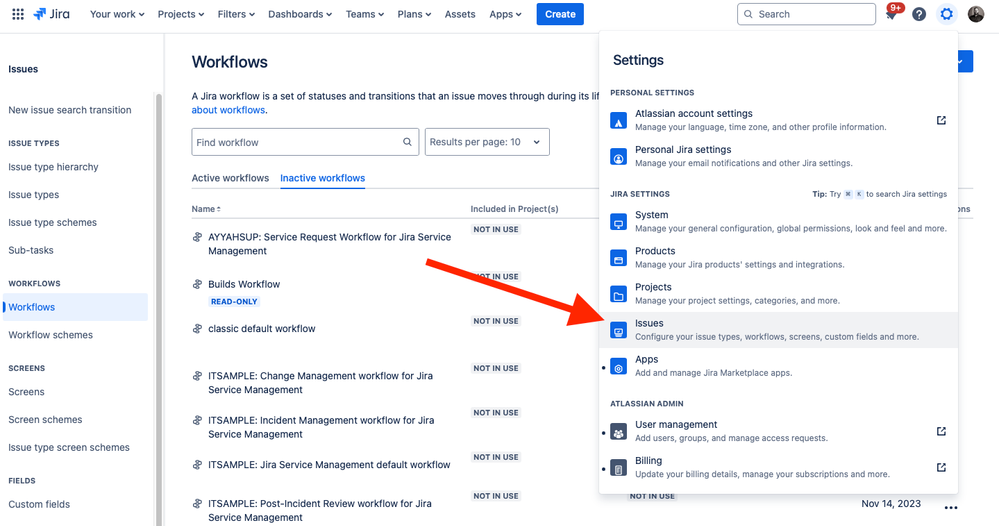Switch to the Active workflows tab
The height and width of the screenshot is (526, 999).
[x=230, y=178]
